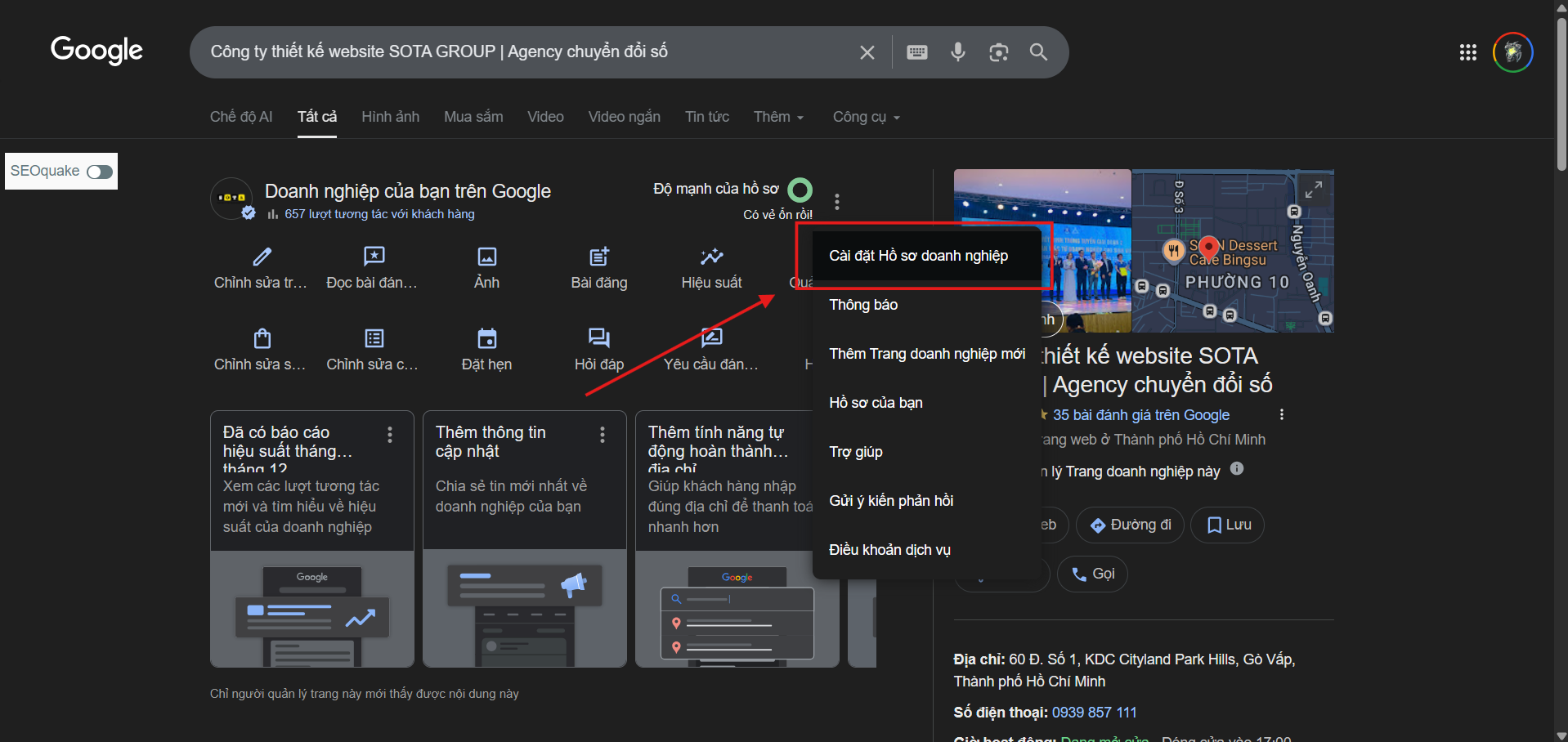Select Thông báo from the open menu
The image size is (1568, 742).
click(862, 304)
